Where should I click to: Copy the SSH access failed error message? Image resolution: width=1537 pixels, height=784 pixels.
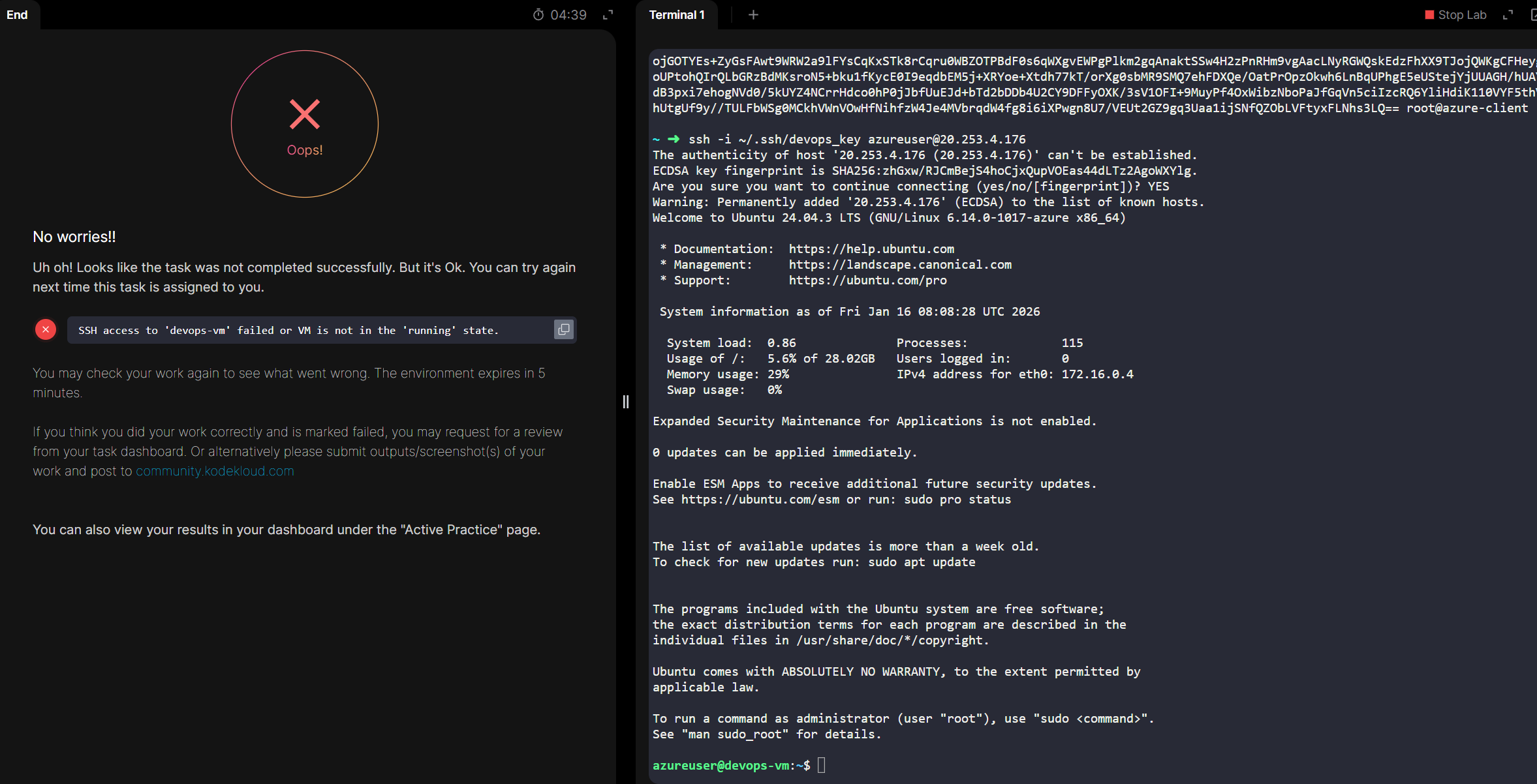[563, 330]
